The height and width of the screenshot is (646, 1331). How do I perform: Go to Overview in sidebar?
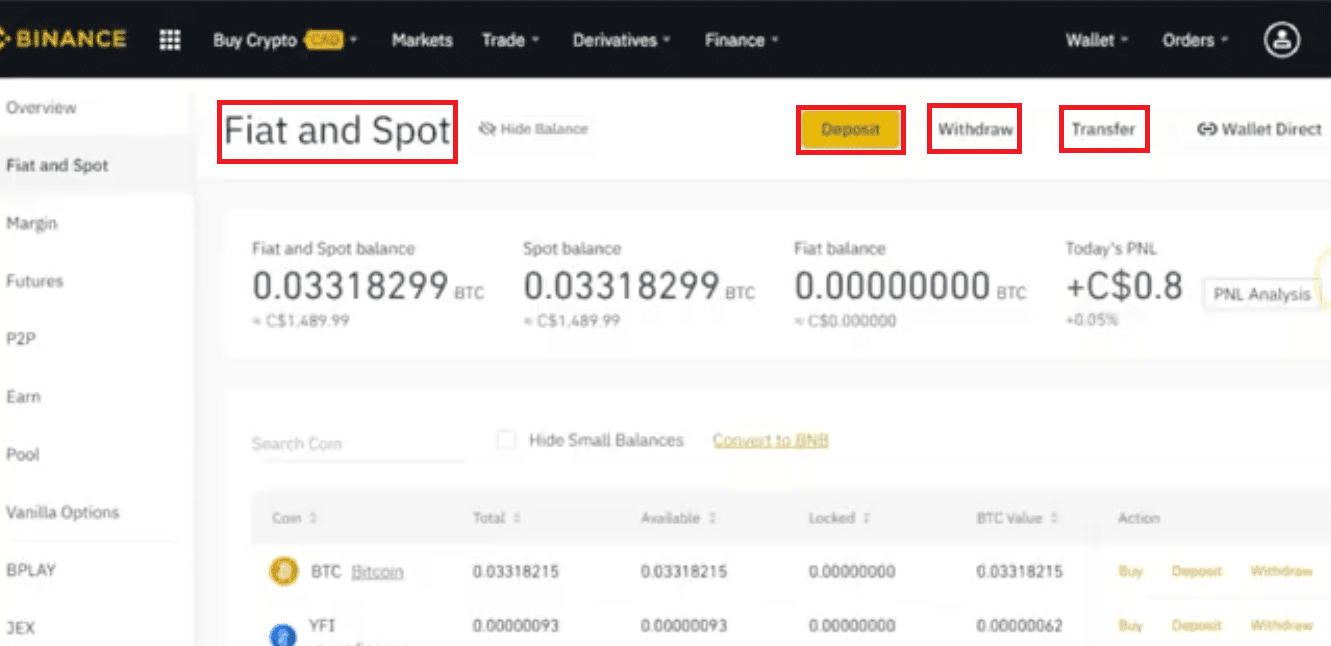point(41,108)
